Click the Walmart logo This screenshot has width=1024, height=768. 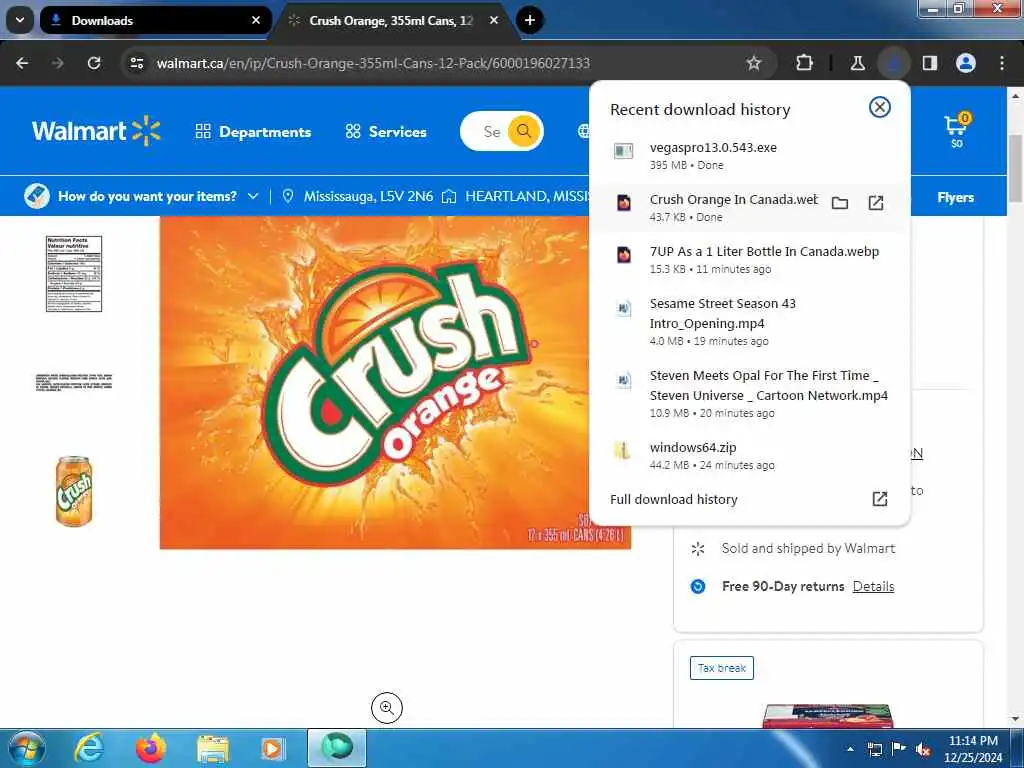(96, 131)
